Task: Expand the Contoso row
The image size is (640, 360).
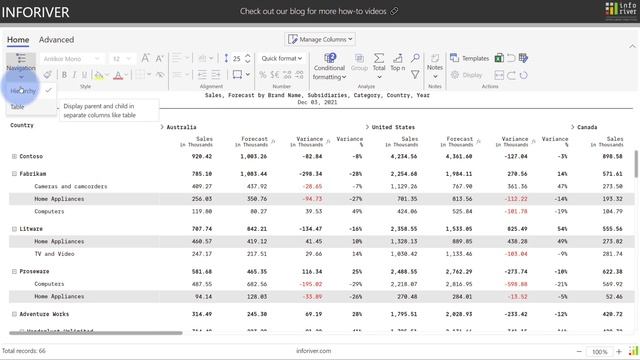Action: click(14, 156)
